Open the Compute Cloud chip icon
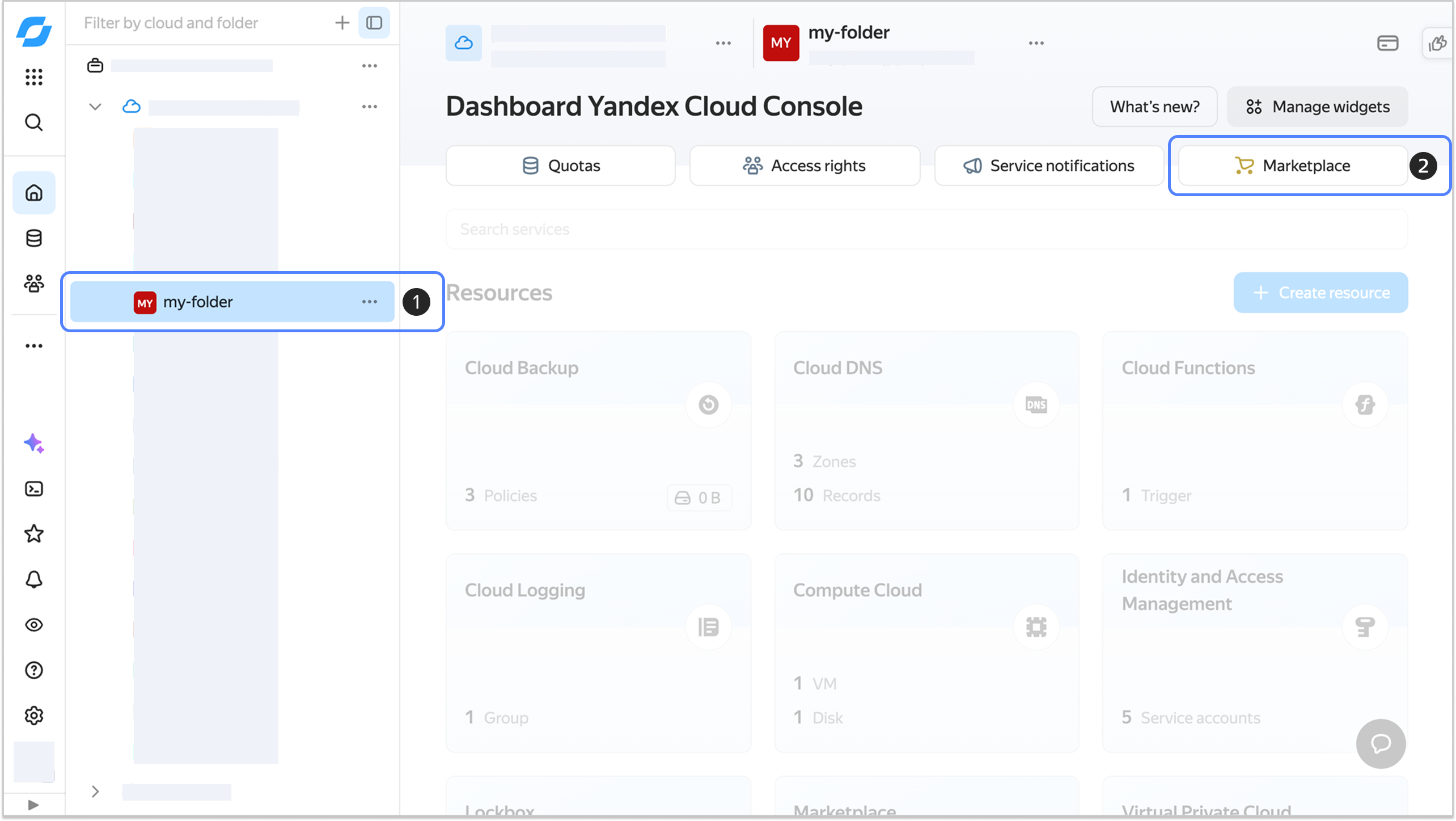This screenshot has height=821, width=1456. click(x=1036, y=627)
